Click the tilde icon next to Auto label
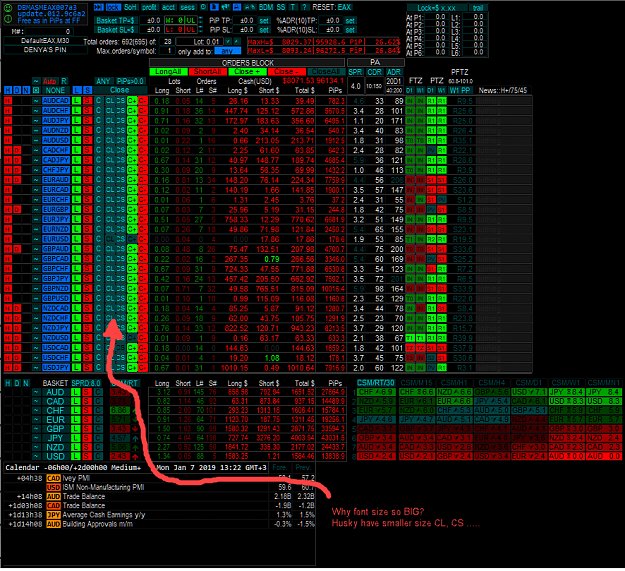Viewport: 625px width, 571px height. pyautogui.click(x=36, y=81)
